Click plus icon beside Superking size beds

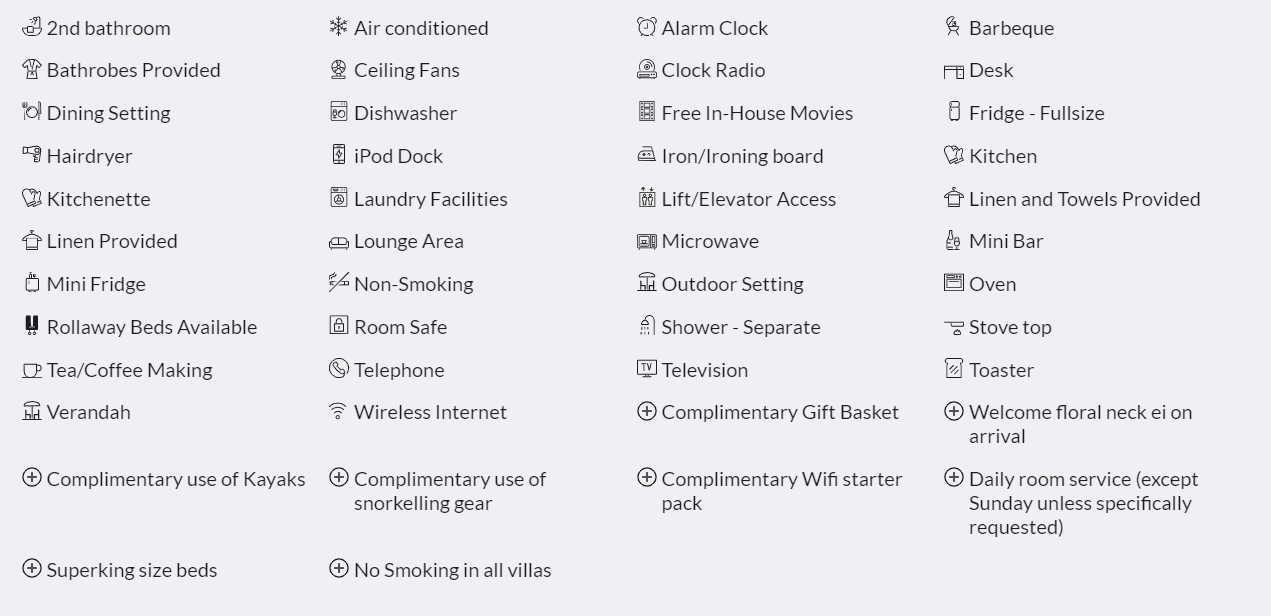32,568
